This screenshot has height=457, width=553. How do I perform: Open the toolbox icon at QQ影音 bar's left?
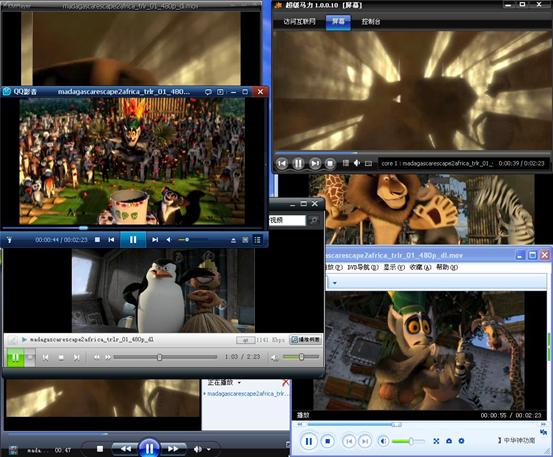pos(10,240)
